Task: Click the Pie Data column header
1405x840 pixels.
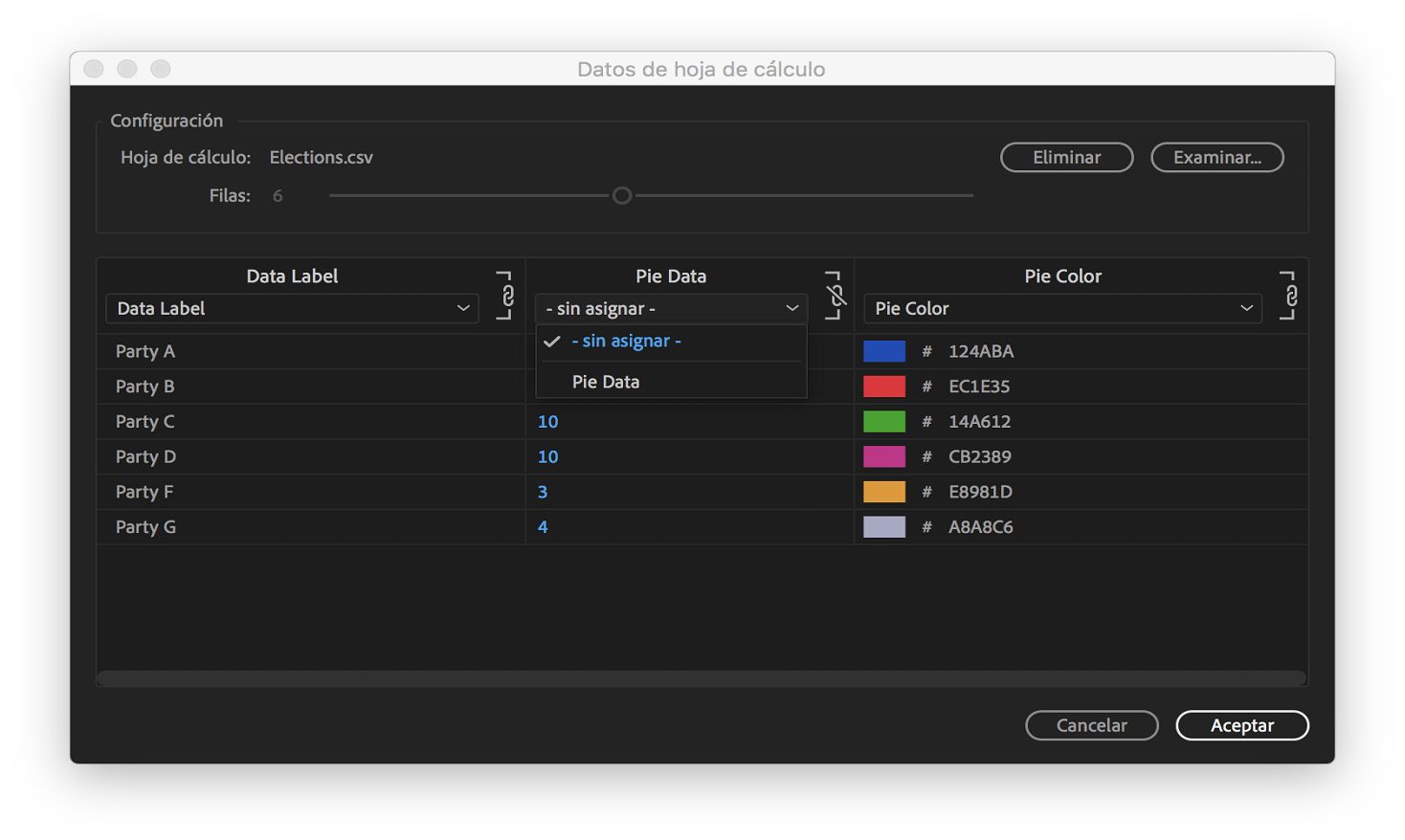Action: (x=671, y=276)
